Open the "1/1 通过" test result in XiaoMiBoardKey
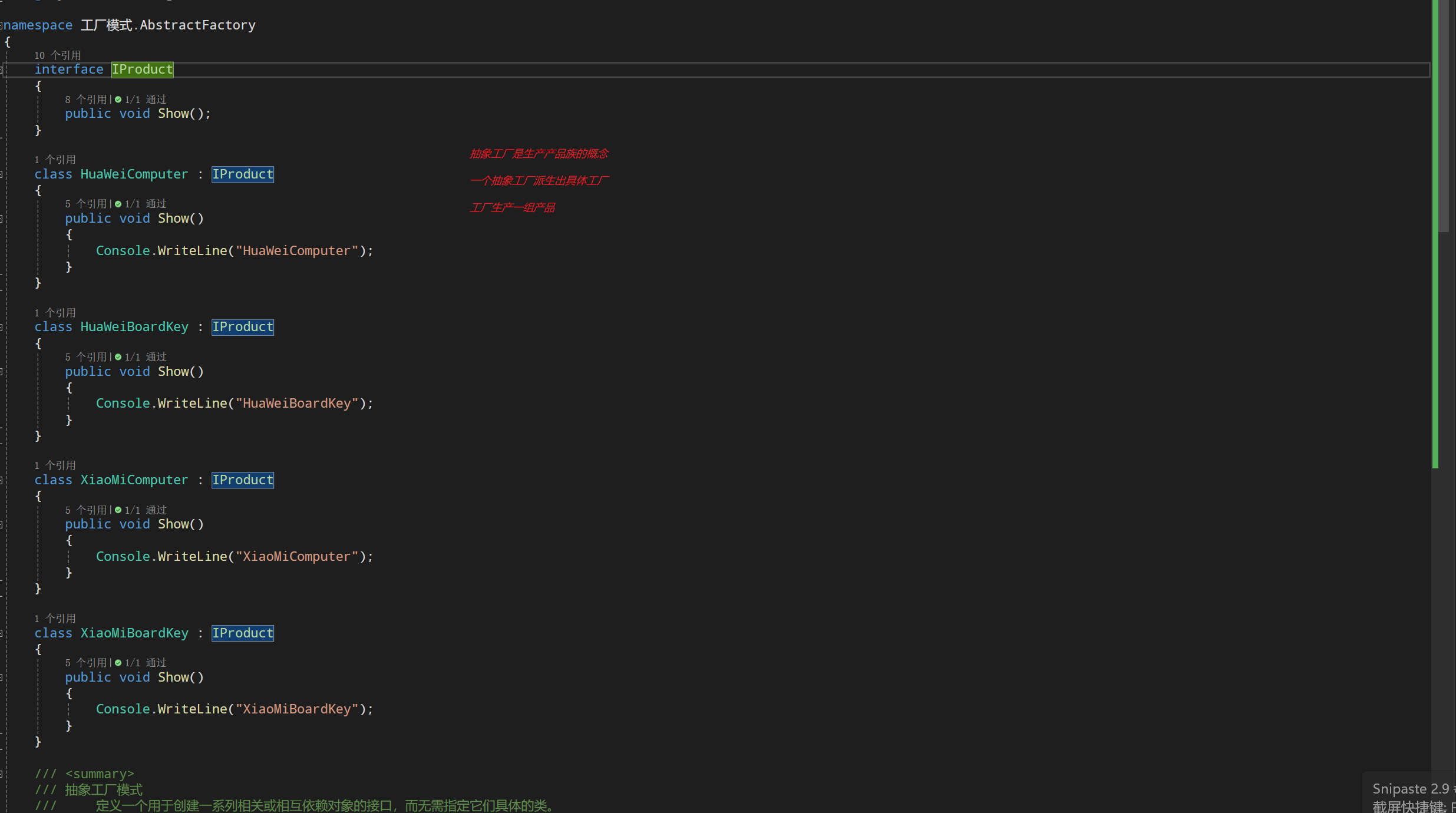1456x813 pixels. pos(146,663)
